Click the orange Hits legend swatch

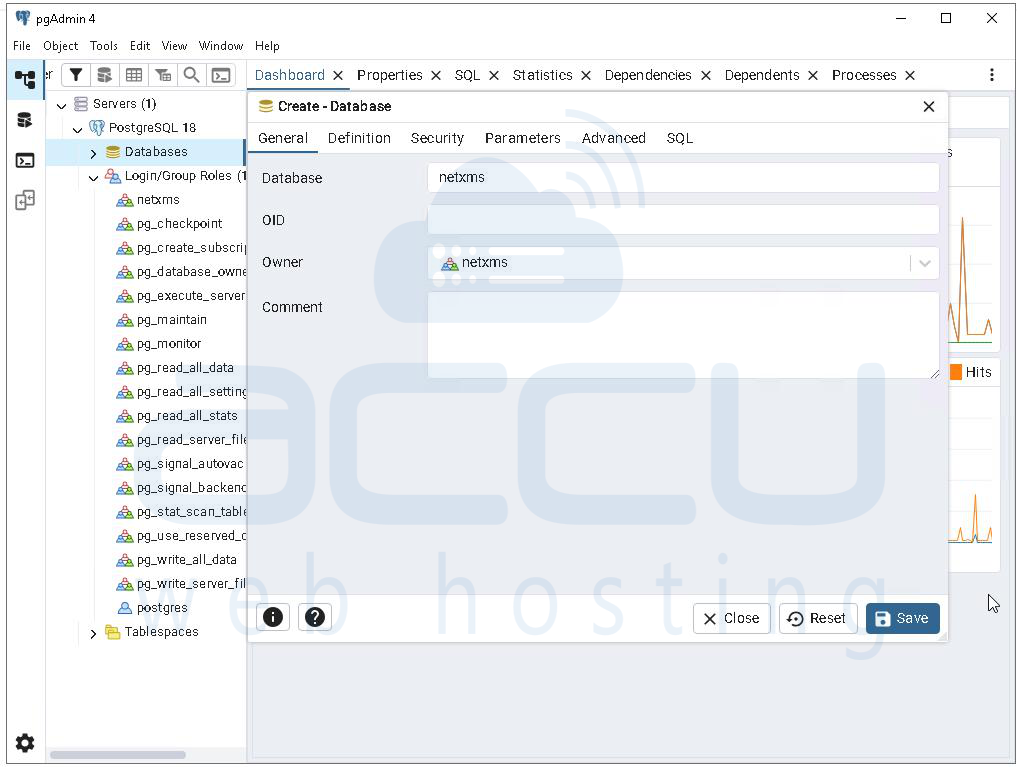955,372
